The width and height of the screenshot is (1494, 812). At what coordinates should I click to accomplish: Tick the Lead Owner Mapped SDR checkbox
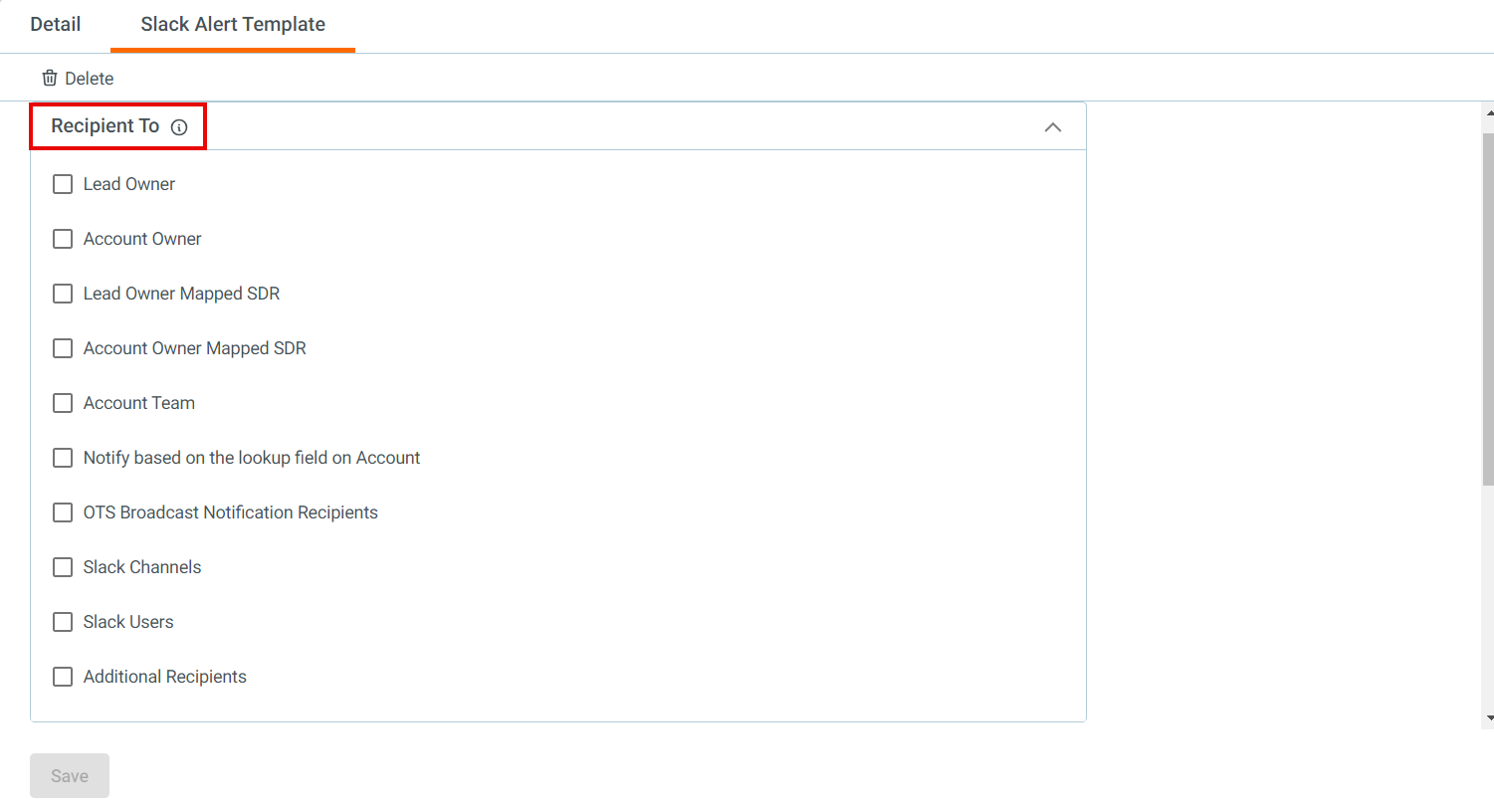tap(63, 294)
